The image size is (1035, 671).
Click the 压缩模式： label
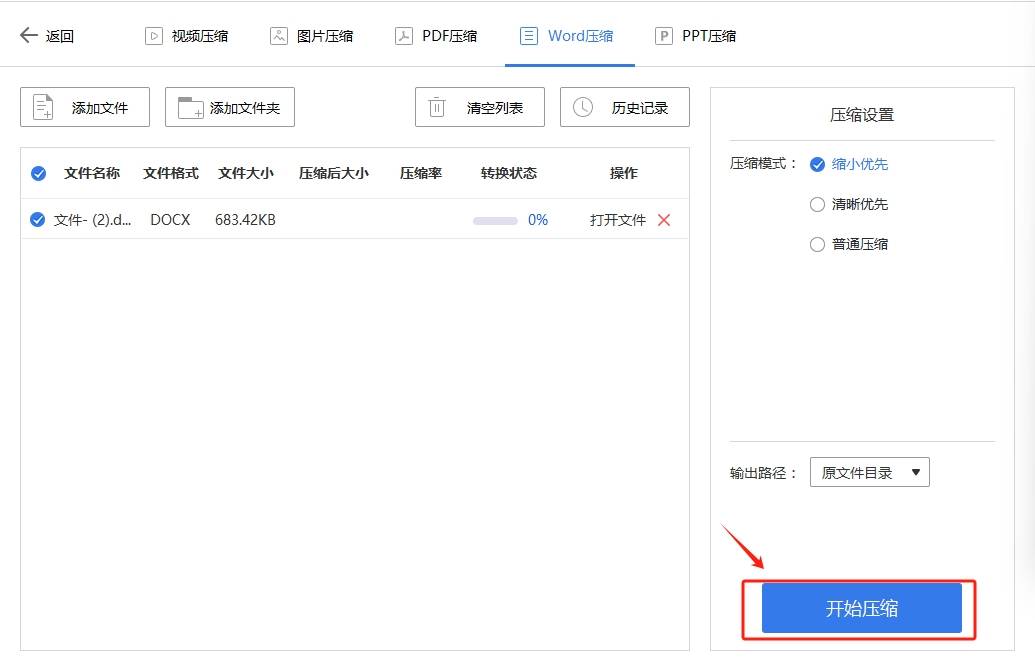pyautogui.click(x=764, y=164)
